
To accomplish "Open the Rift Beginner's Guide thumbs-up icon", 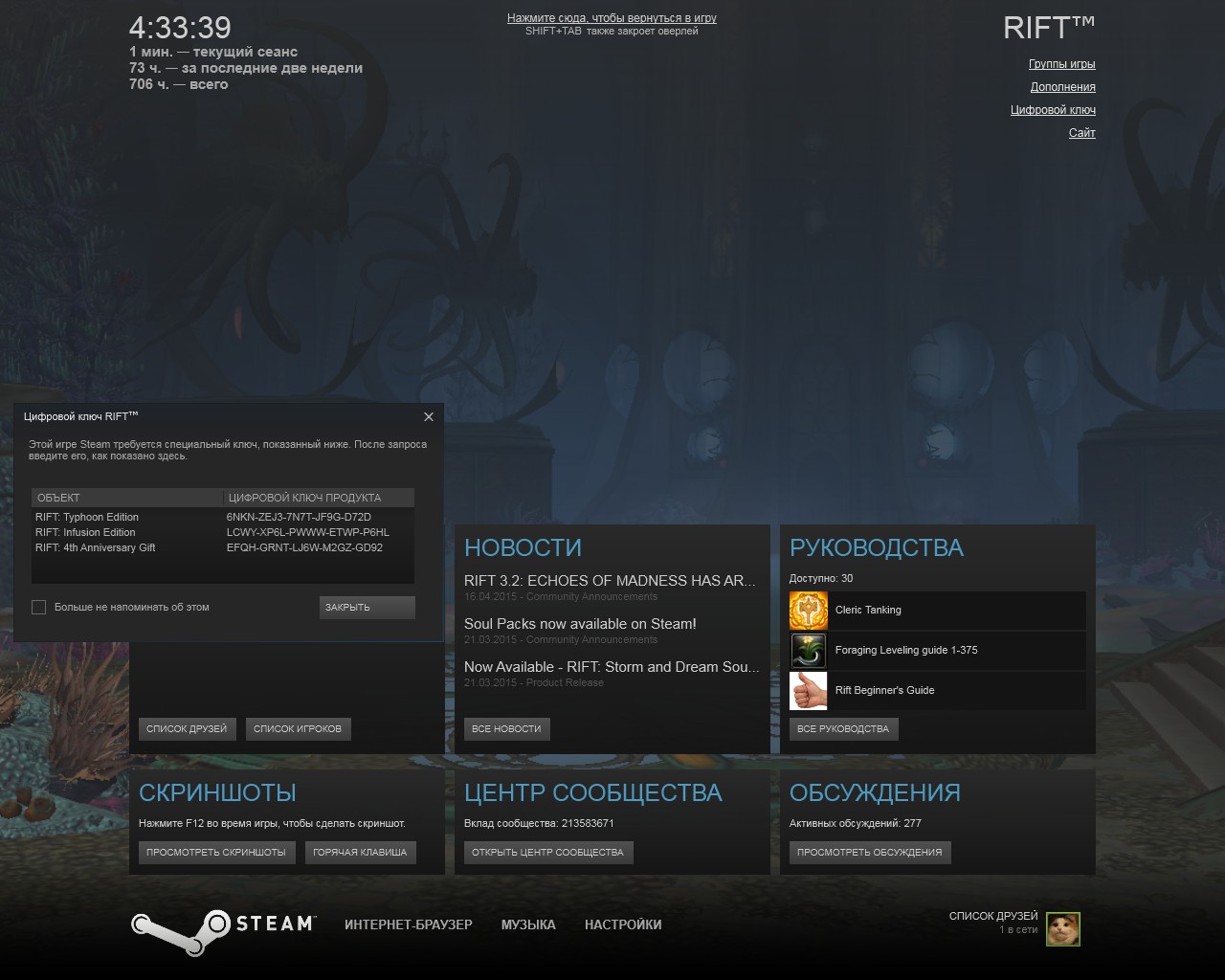I will coord(808,691).
